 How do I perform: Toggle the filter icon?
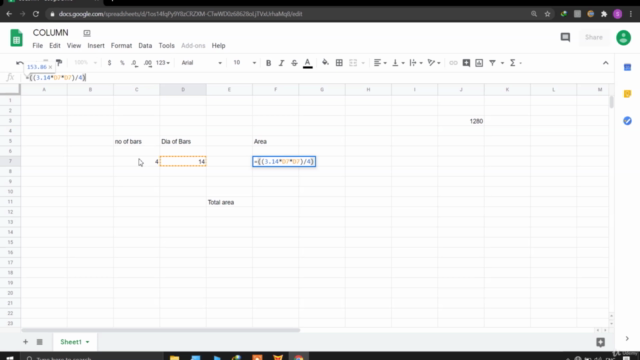[x=493, y=63]
